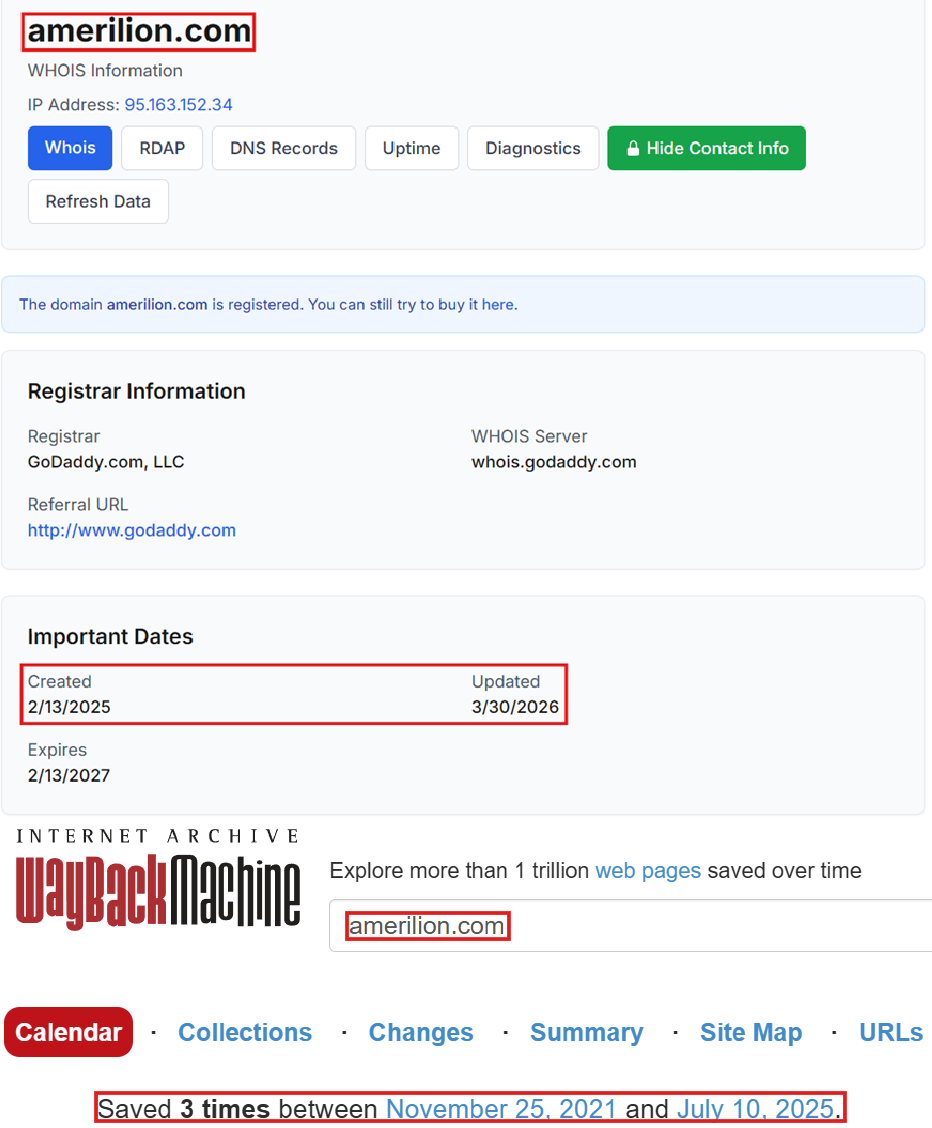Select the Whois tab
The height and width of the screenshot is (1128, 932).
(x=69, y=147)
